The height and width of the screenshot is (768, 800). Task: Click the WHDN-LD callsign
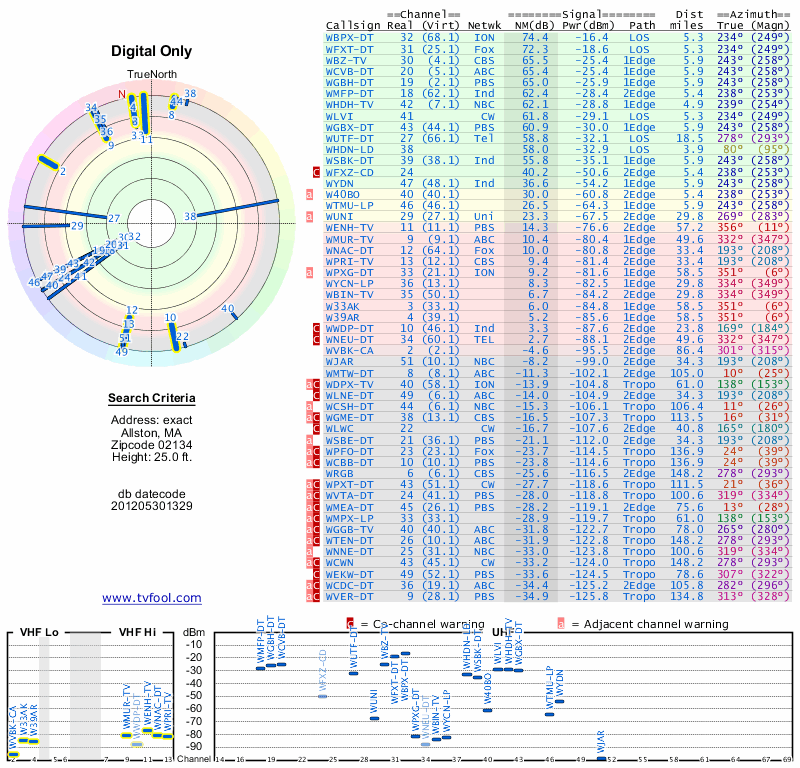[x=349, y=150]
